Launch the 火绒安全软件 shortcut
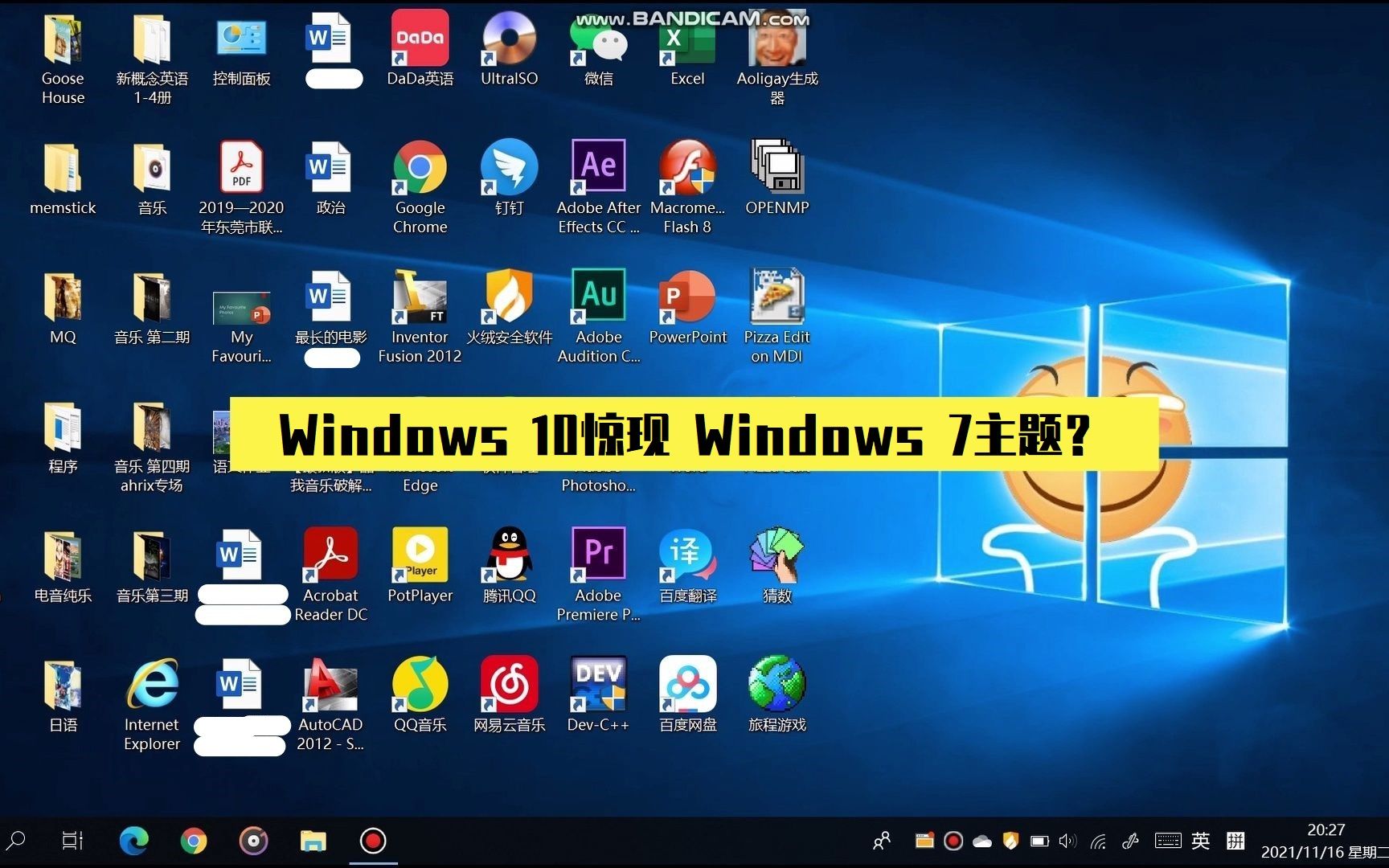The image size is (1389, 868). (509, 309)
